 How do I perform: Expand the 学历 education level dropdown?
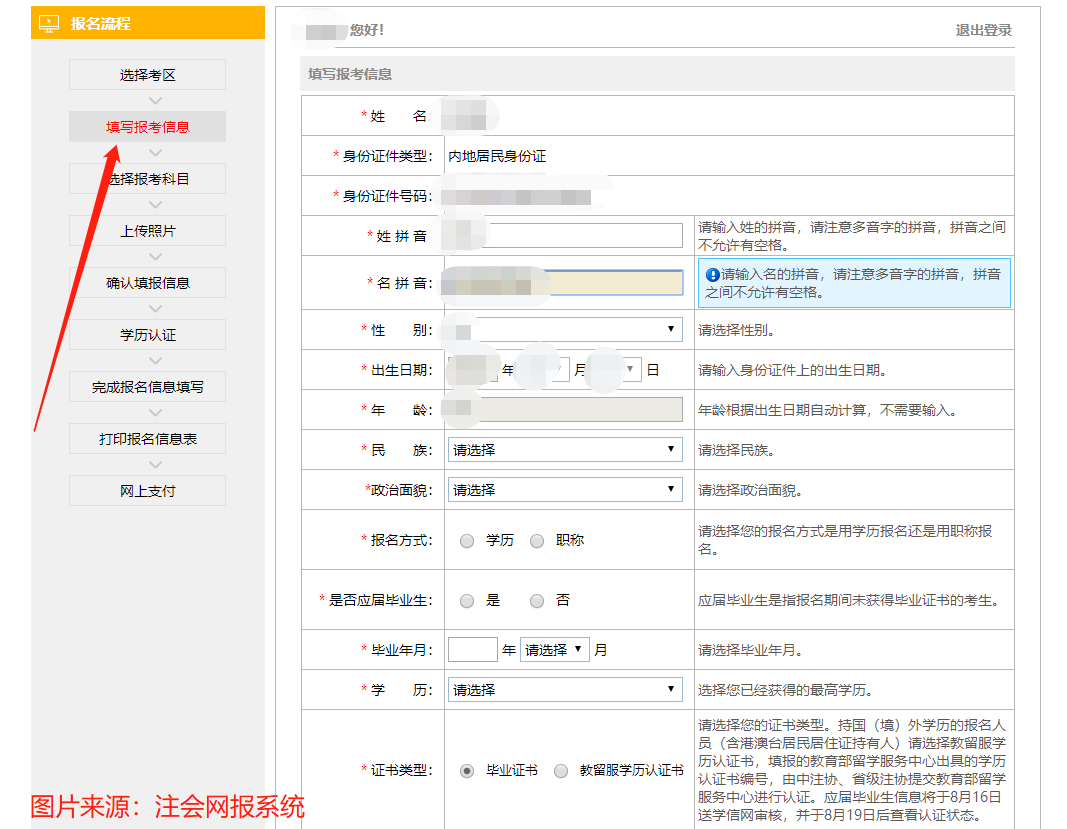tap(565, 689)
